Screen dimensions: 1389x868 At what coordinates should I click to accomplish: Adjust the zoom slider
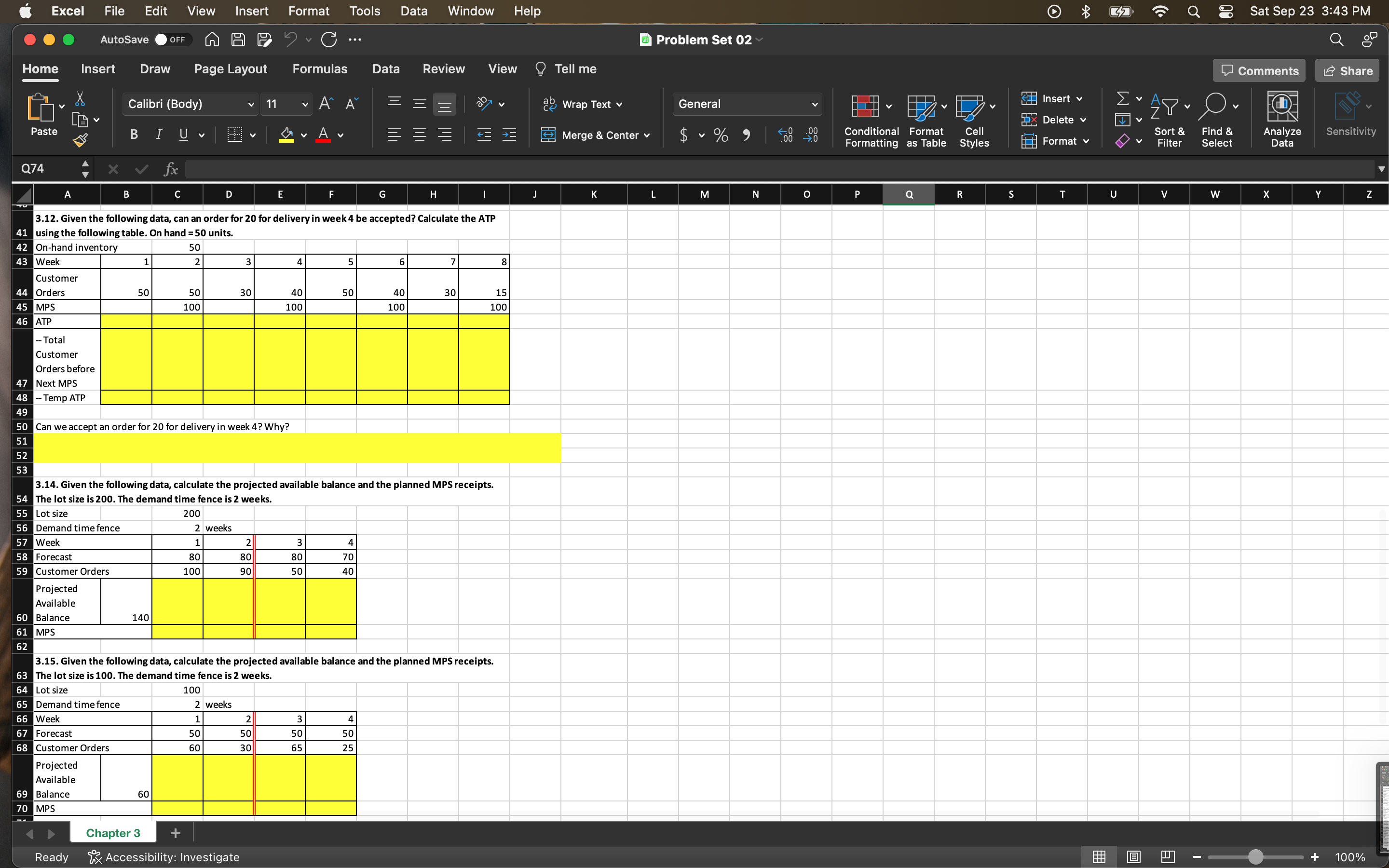[1255, 856]
